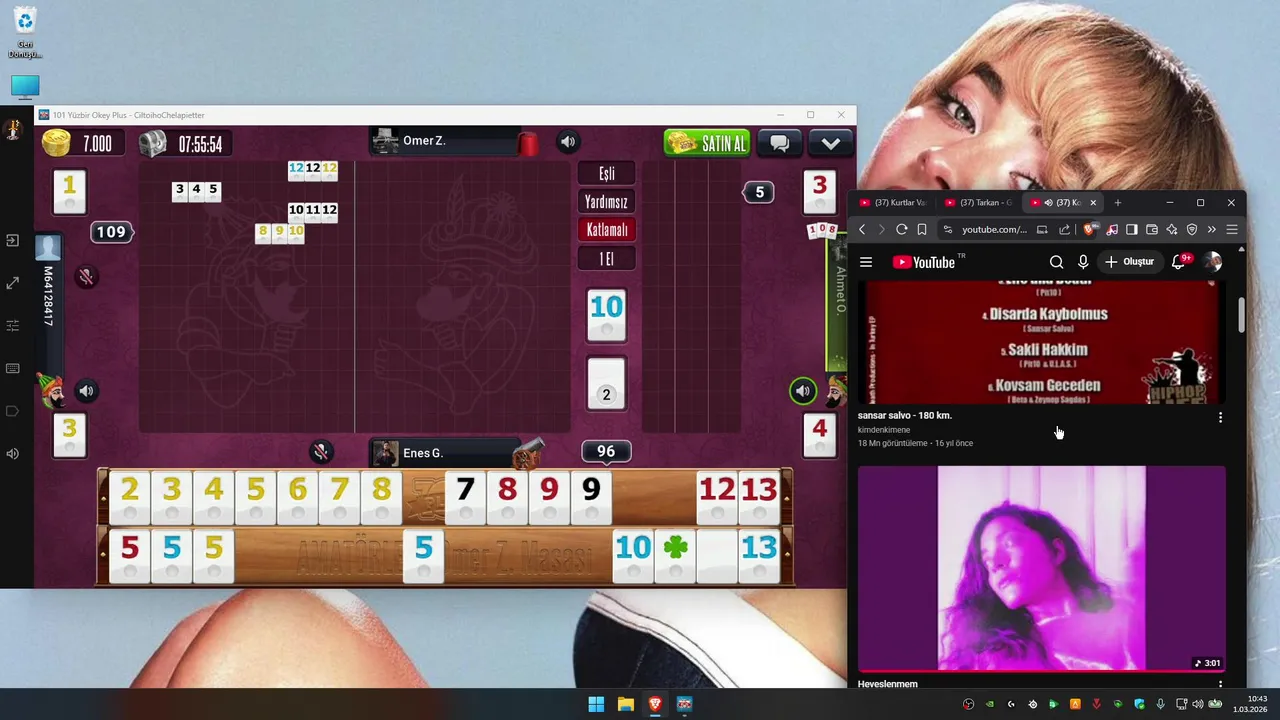Switch to the Kurtlar Va browser tab
The height and width of the screenshot is (720, 1280).
(x=893, y=203)
